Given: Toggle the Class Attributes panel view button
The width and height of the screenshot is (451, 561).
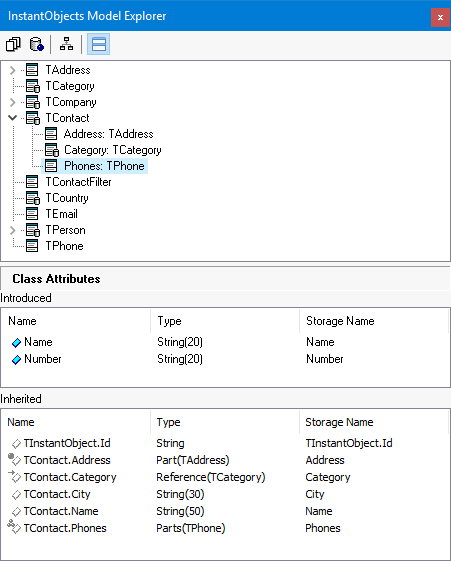Looking at the screenshot, I should point(98,44).
